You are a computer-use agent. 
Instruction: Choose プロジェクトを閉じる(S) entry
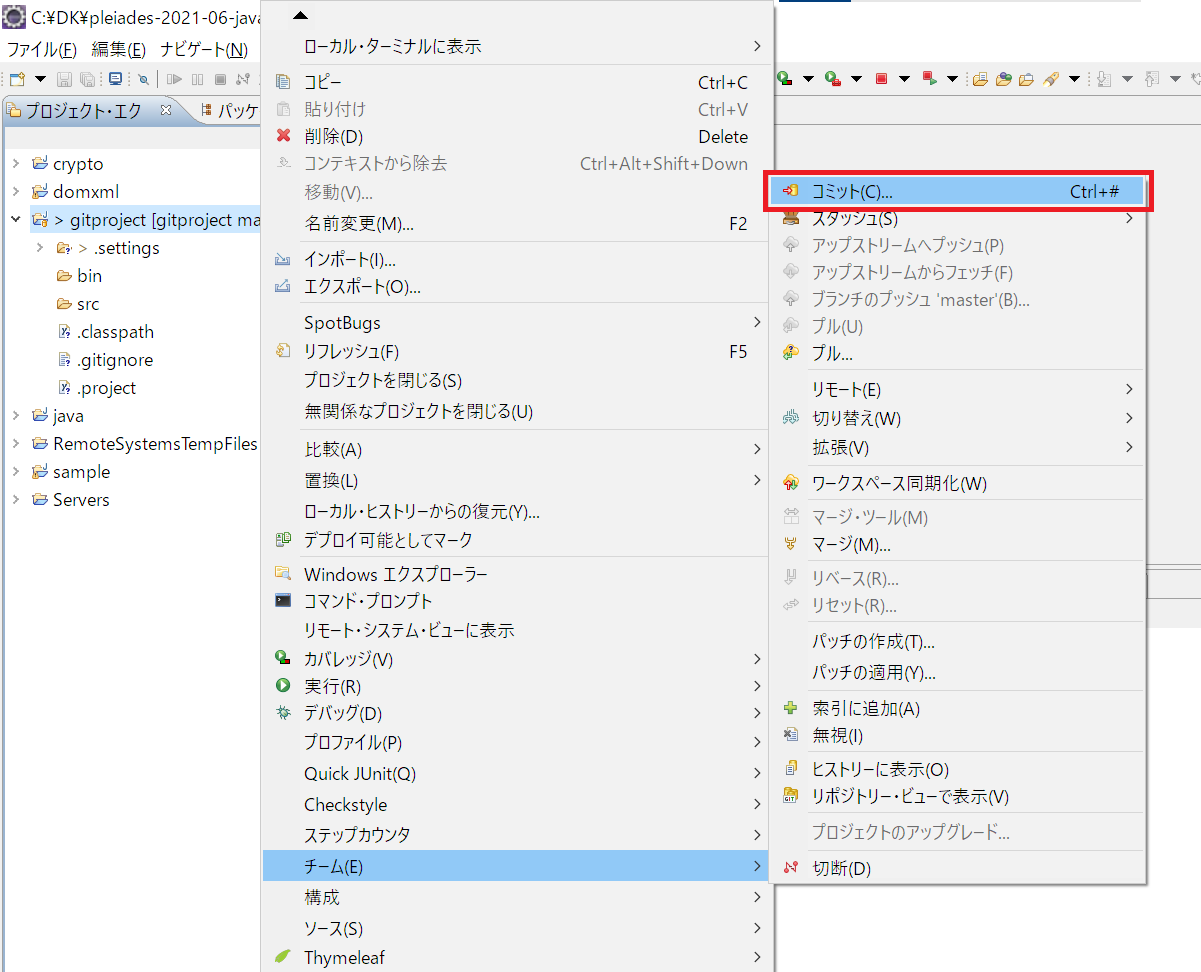[515, 381]
